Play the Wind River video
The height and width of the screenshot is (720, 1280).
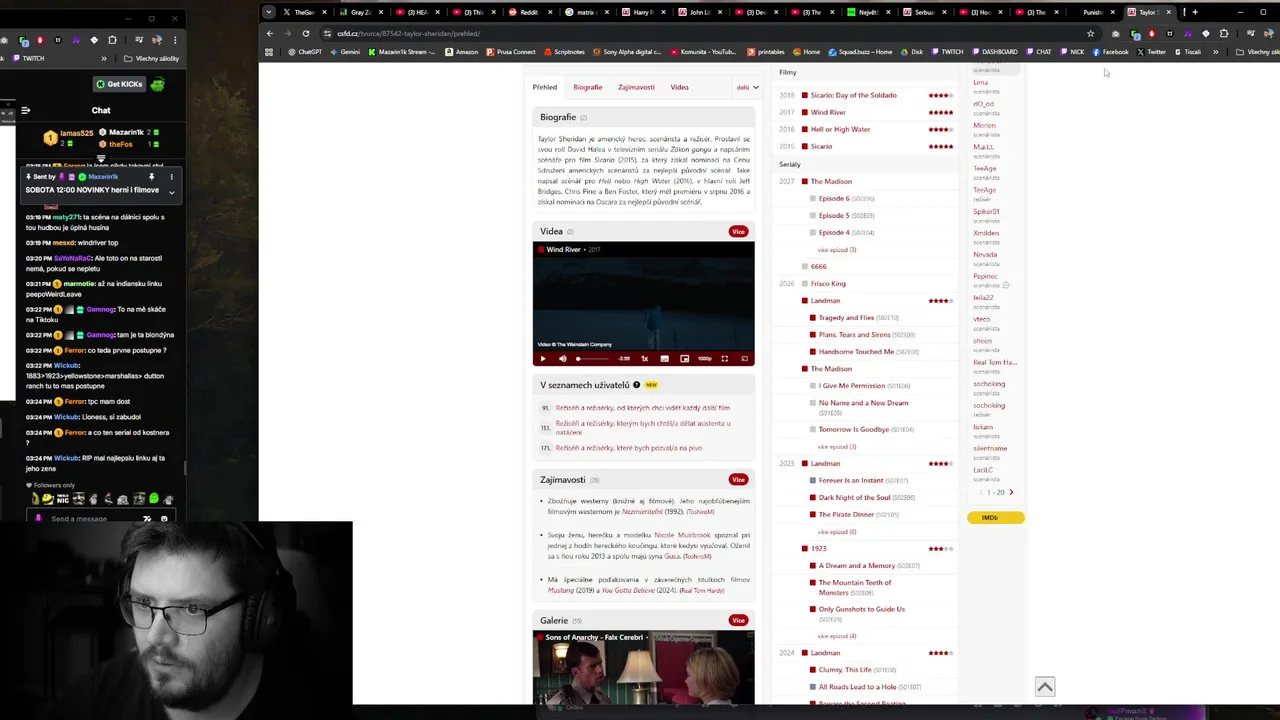coord(543,358)
